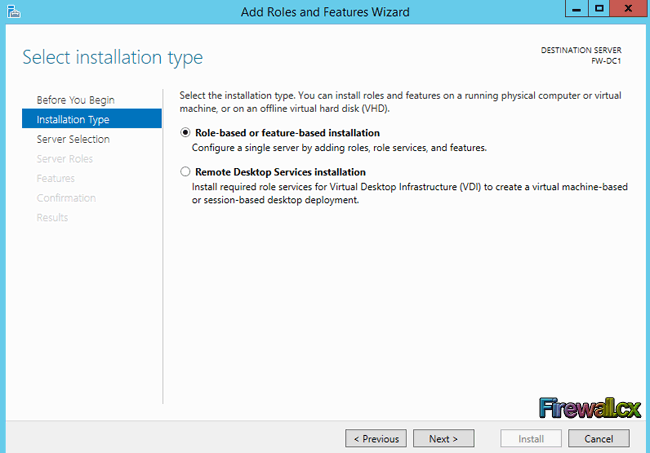Minimize the wizard window
This screenshot has height=453, width=650.
(577, 8)
